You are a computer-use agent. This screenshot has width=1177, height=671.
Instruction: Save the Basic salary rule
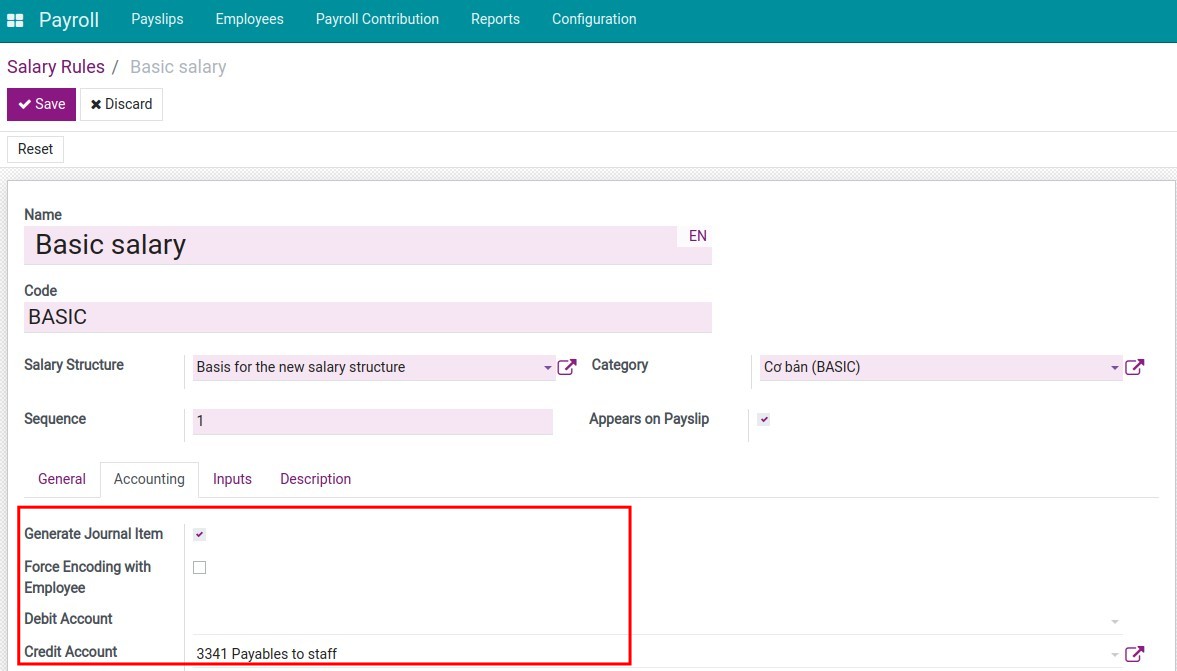coord(41,104)
